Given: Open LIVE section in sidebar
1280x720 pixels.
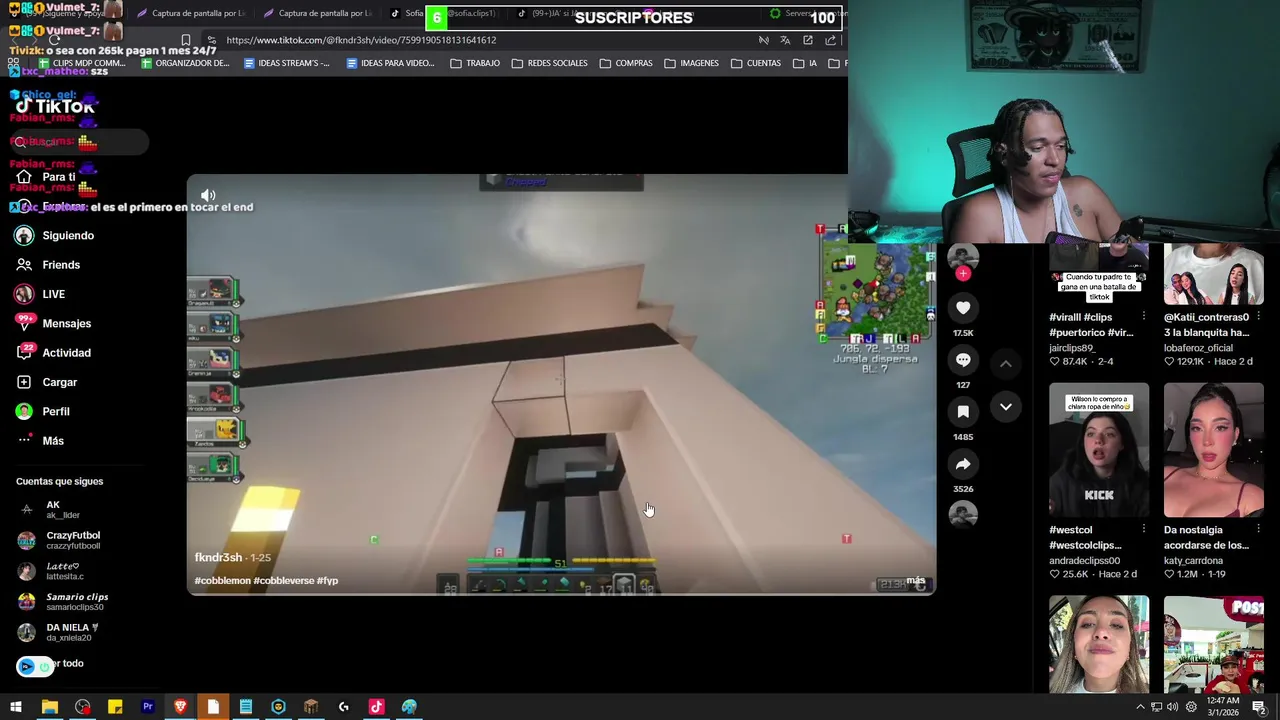Looking at the screenshot, I should (53, 294).
